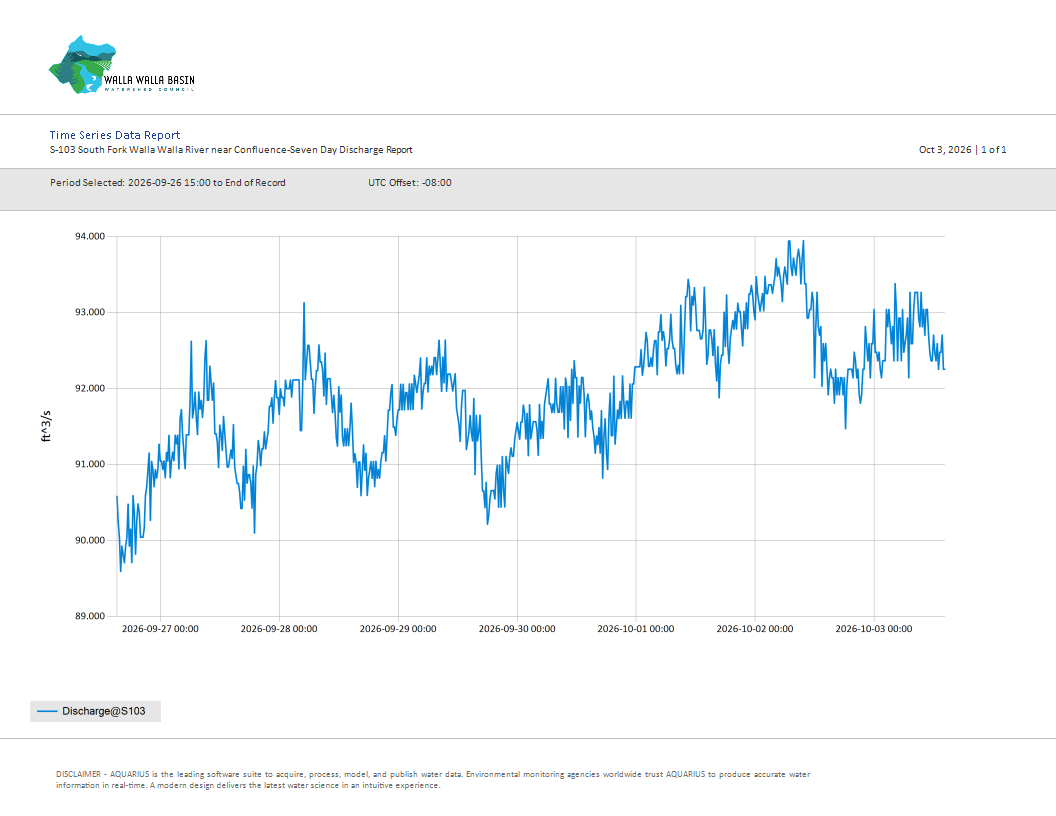The image size is (1056, 816).
Task: Click the 2026-09-30 00:00 axis label
Action: 517,629
